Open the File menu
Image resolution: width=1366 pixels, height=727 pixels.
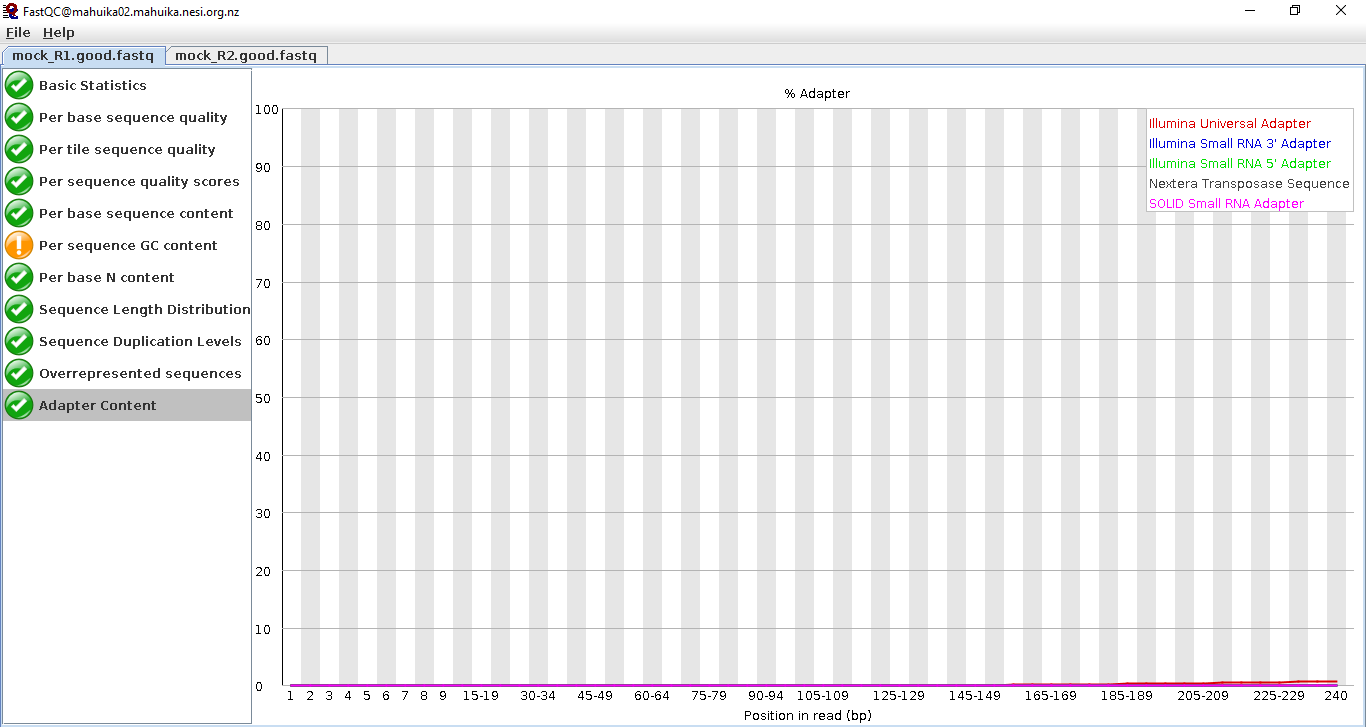coord(18,33)
